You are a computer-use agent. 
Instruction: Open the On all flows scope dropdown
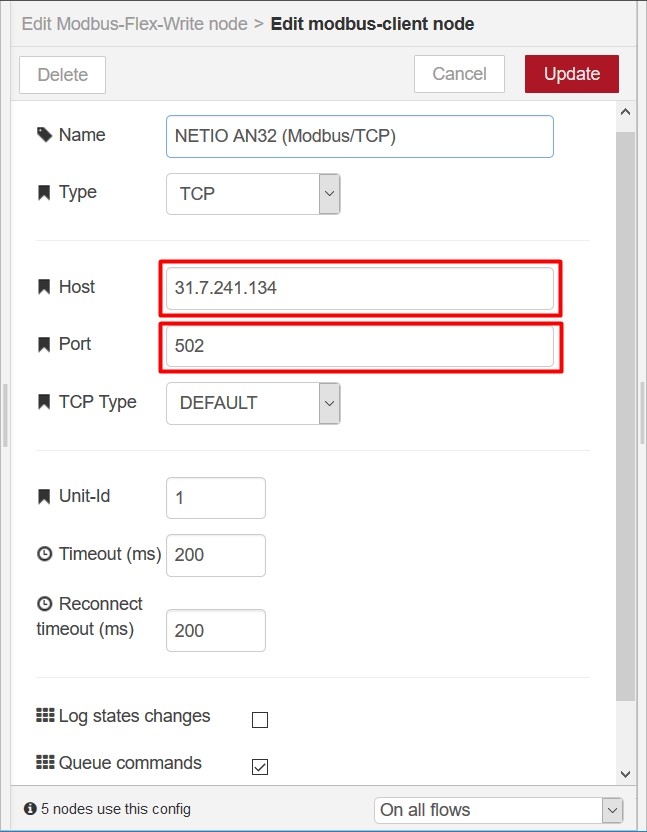coord(498,810)
